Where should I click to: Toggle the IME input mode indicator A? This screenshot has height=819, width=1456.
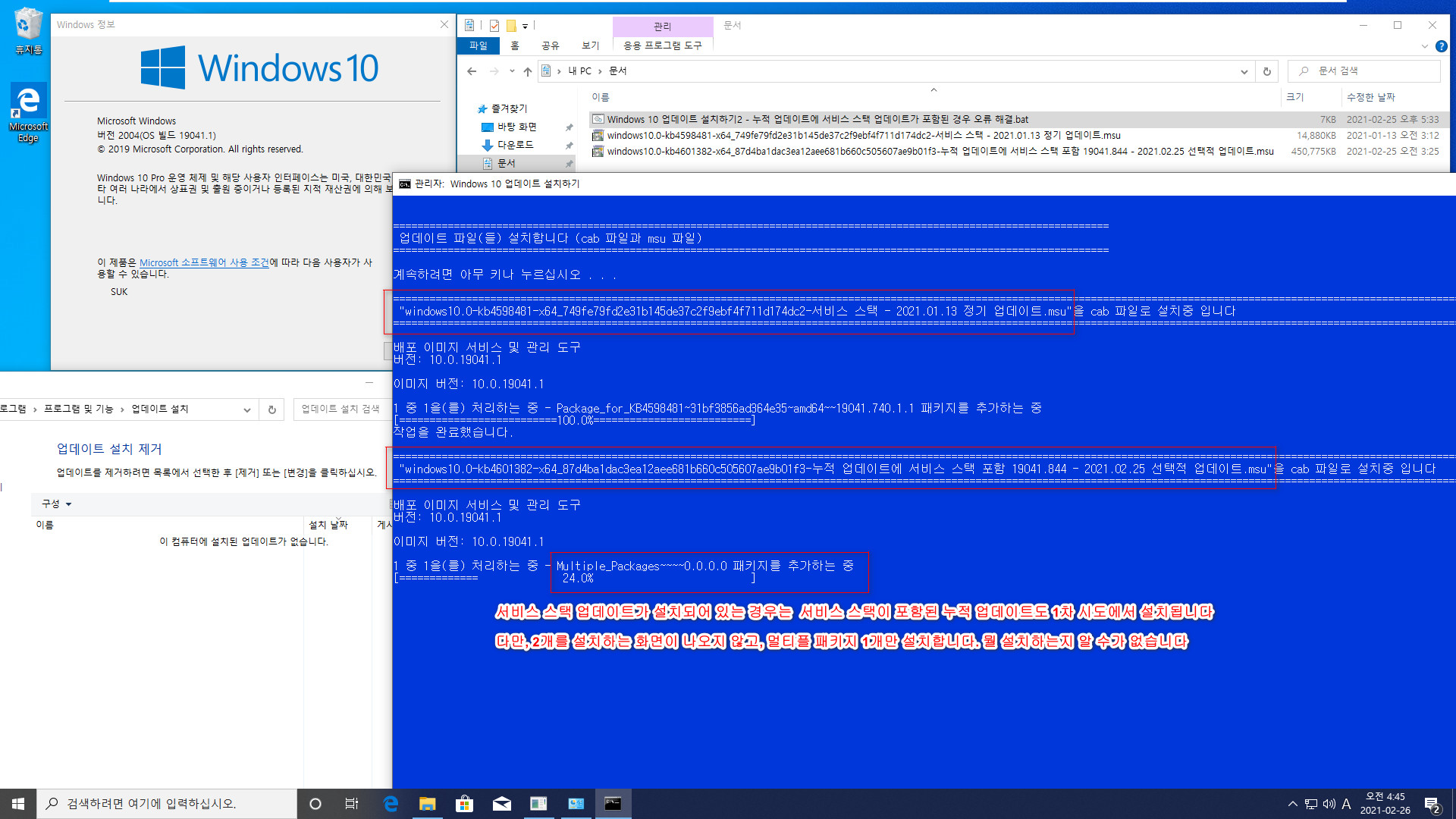coord(1346,804)
